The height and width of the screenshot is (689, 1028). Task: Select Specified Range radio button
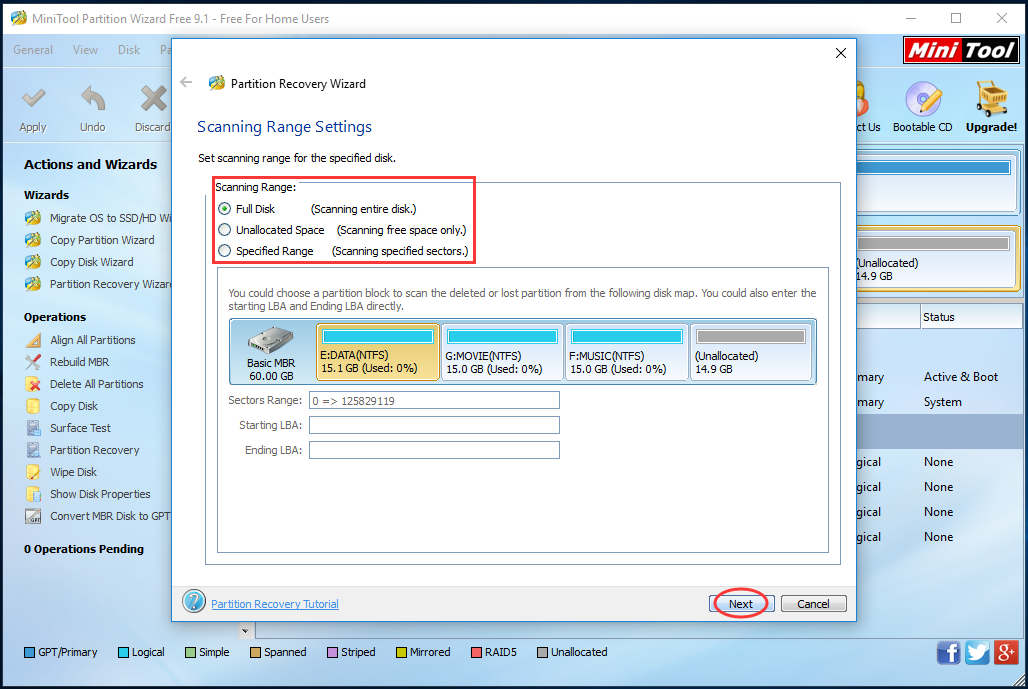(x=225, y=251)
